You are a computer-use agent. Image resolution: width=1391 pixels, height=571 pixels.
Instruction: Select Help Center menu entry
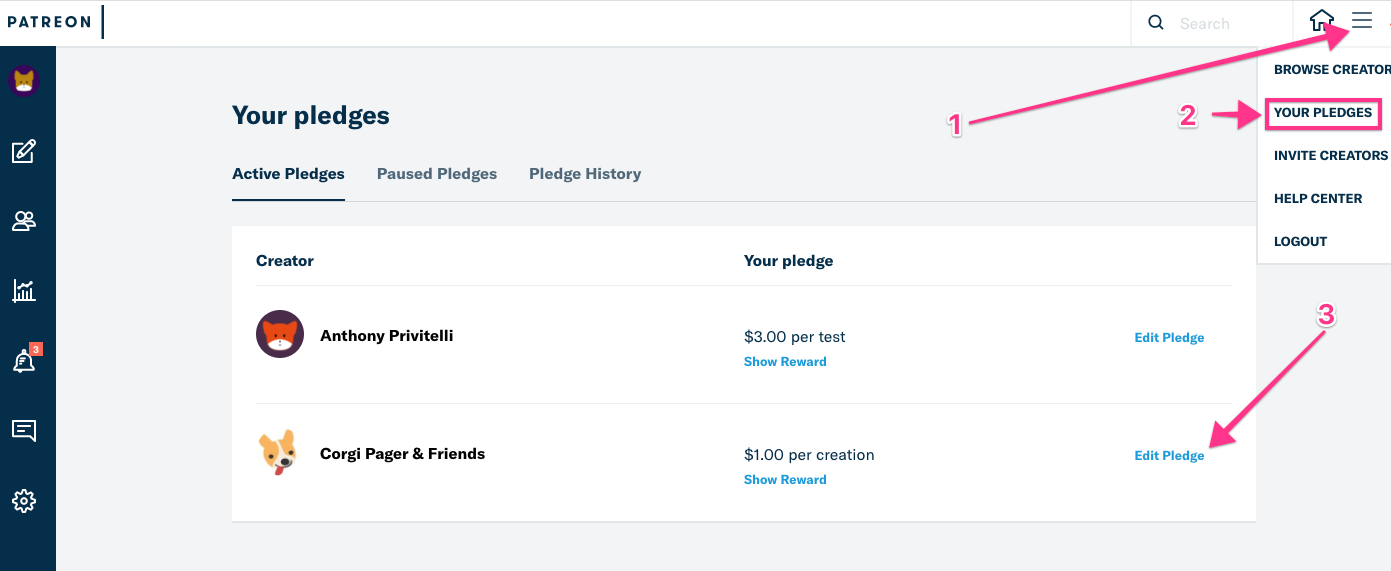point(1318,199)
